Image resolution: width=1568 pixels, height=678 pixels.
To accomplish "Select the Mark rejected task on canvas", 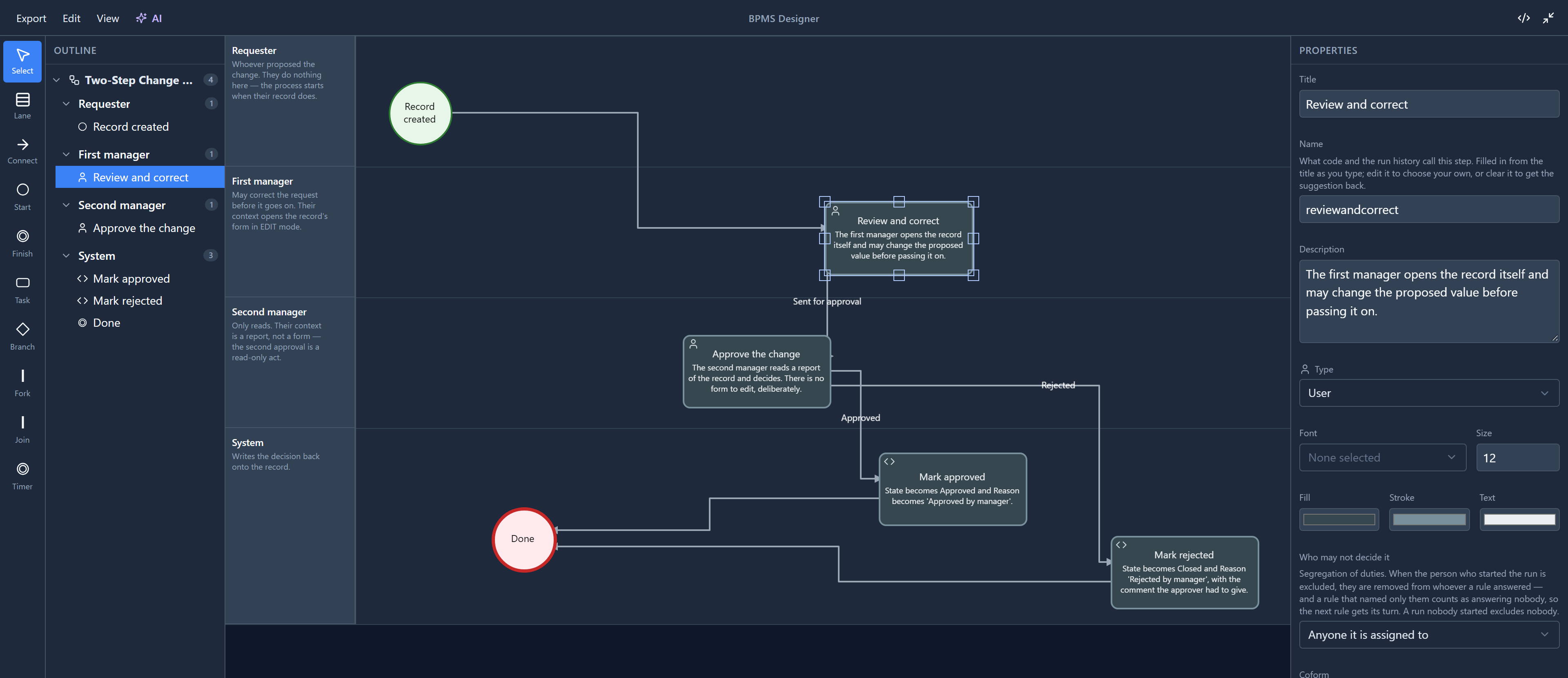I will tap(1185, 572).
